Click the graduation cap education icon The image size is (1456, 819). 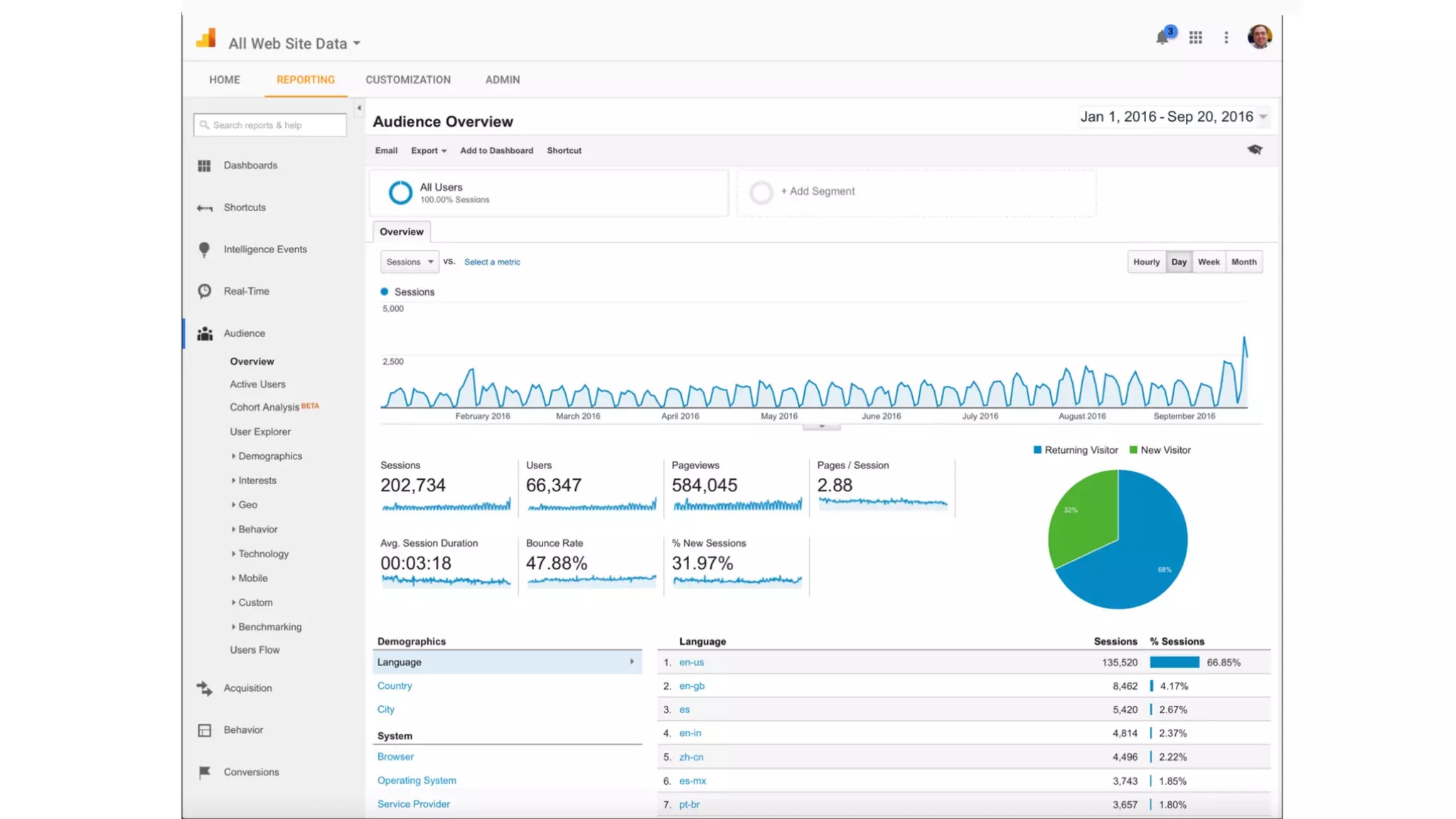click(1255, 149)
